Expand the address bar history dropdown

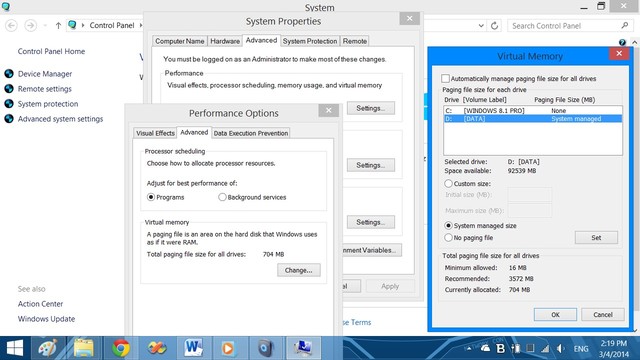pyautogui.click(x=481, y=26)
